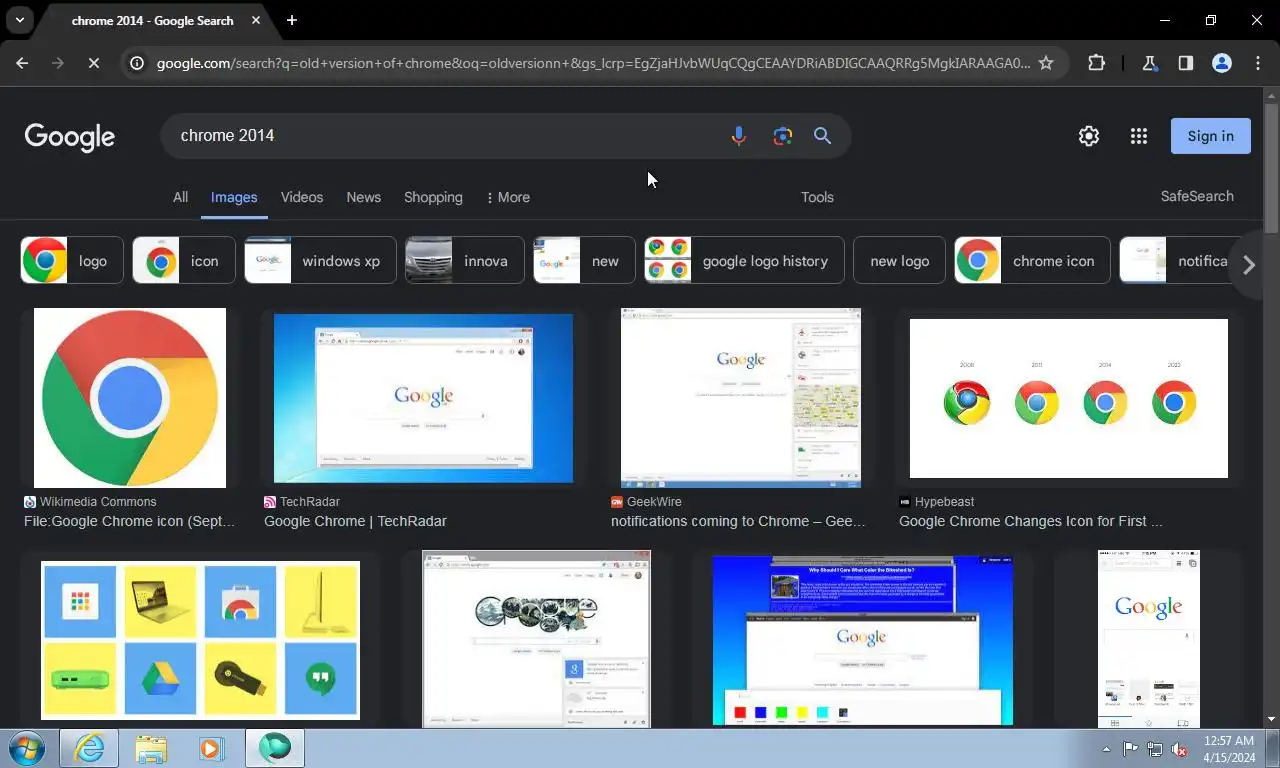Image resolution: width=1280 pixels, height=768 pixels.
Task: Open link Google Chrome Changes Icon for First
Action: 1030,521
